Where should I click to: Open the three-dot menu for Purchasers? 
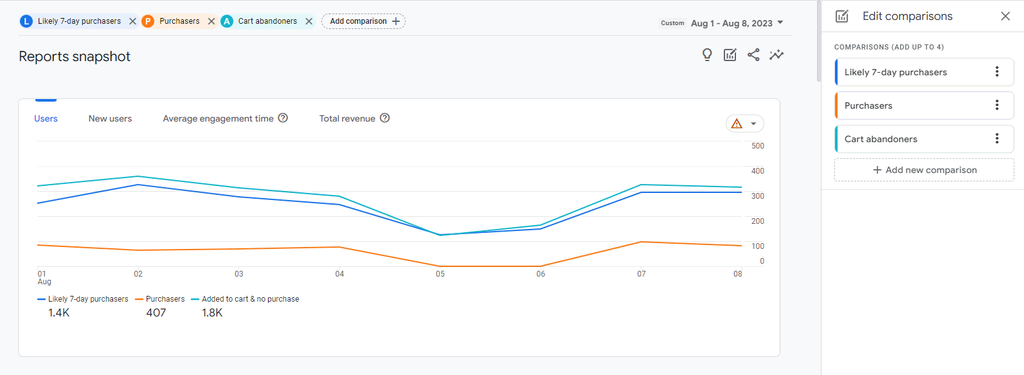pyautogui.click(x=997, y=105)
